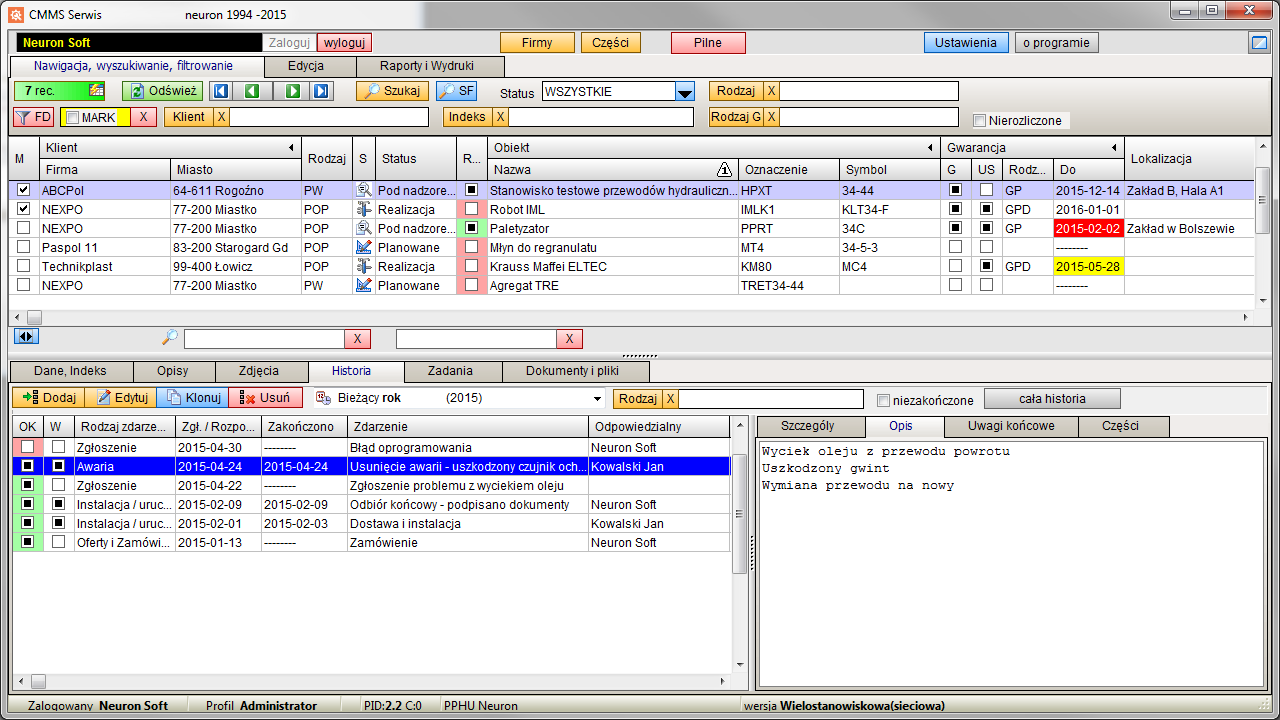Click the Planowane status icon in Paspol 11 row
The width and height of the screenshot is (1280, 720).
[364, 247]
